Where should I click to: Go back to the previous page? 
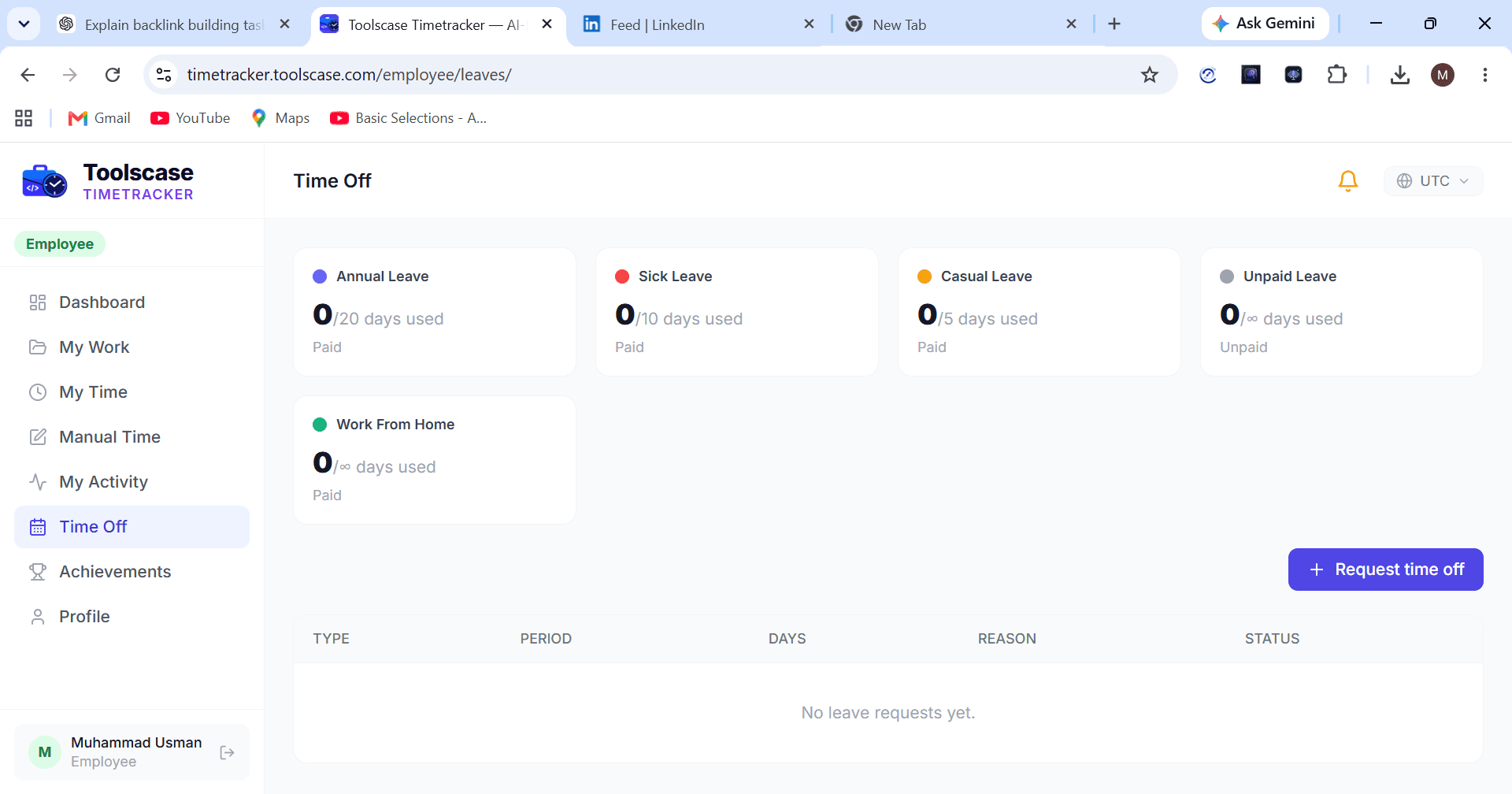click(x=28, y=75)
